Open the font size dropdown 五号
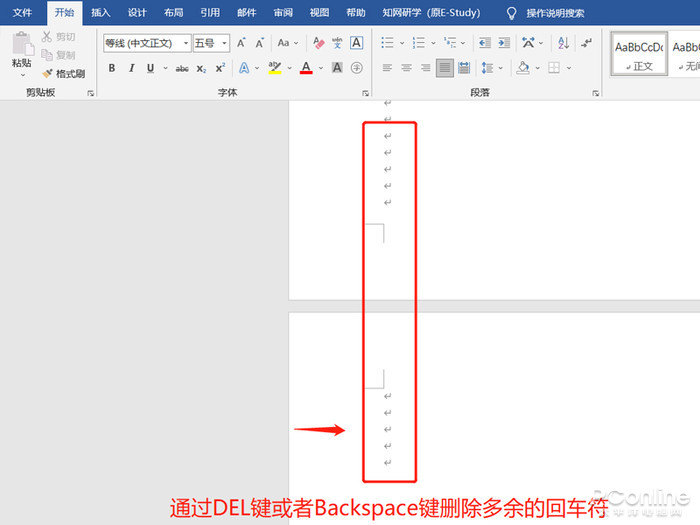 210,43
